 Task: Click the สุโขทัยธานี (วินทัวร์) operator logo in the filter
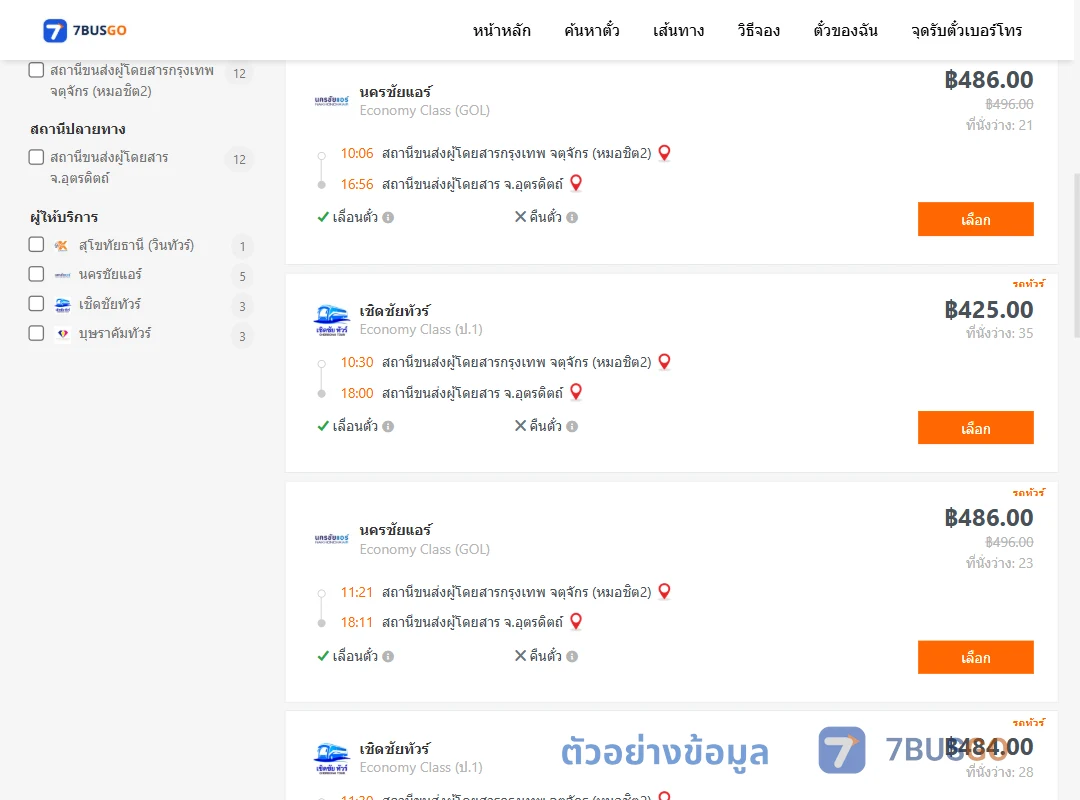pos(62,245)
